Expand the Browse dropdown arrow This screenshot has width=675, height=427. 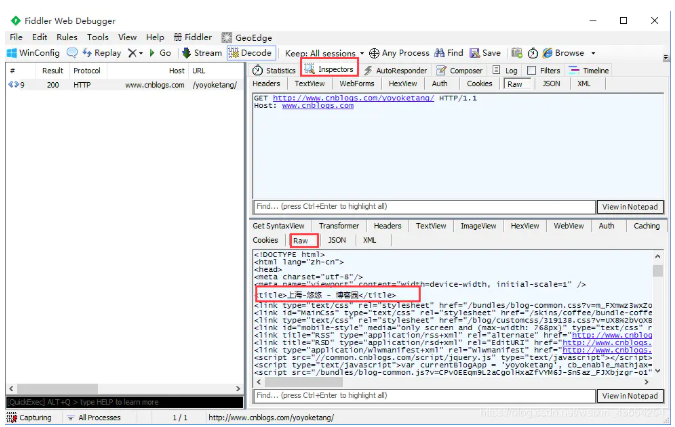(x=593, y=53)
